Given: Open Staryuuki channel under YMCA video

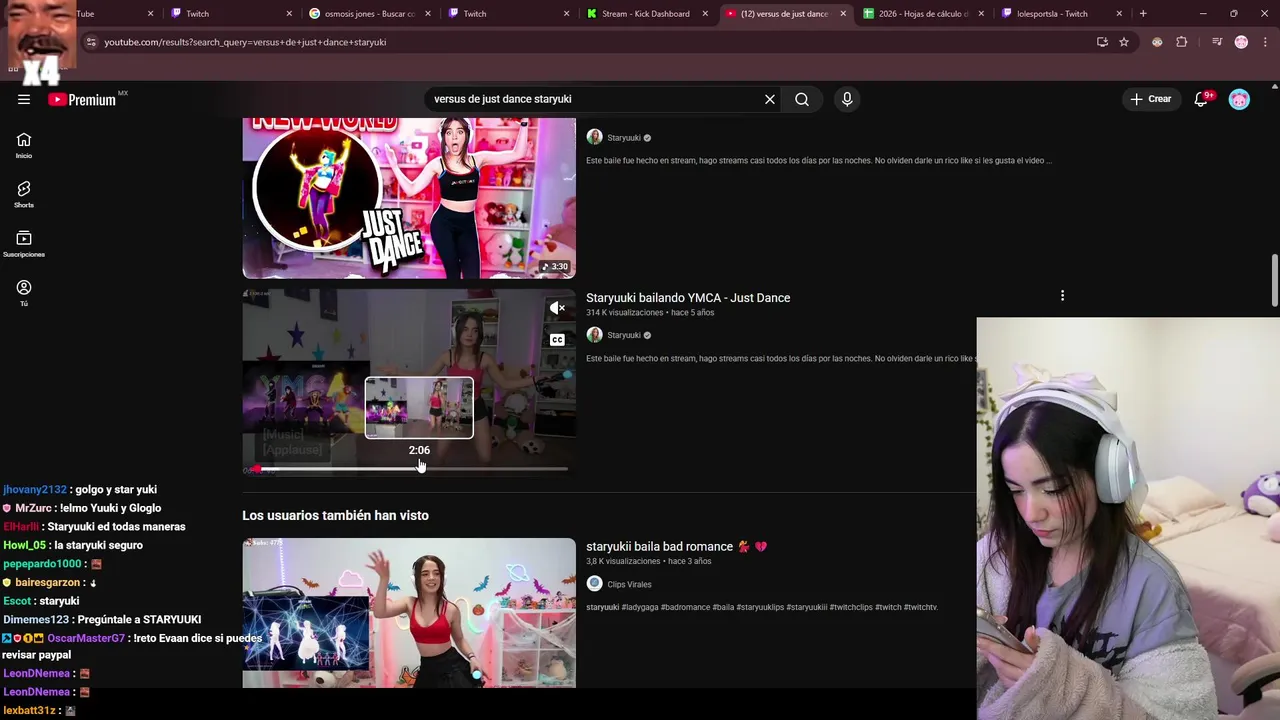Looking at the screenshot, I should click(x=624, y=335).
